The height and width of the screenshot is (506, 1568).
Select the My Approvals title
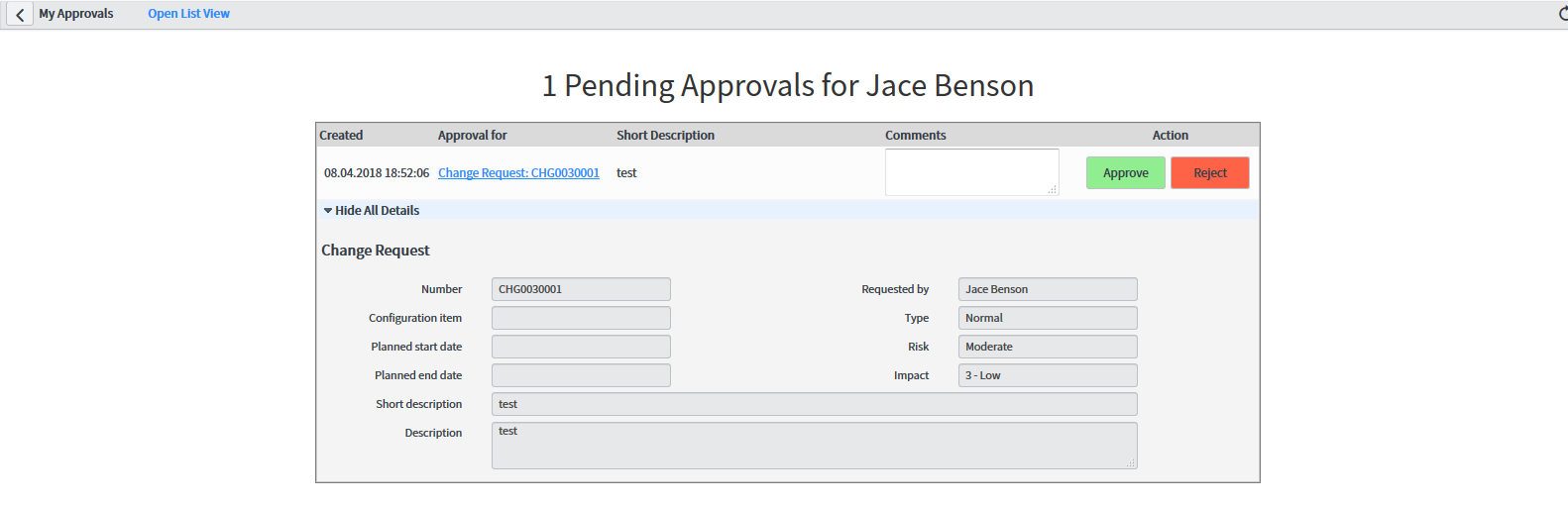click(x=76, y=14)
